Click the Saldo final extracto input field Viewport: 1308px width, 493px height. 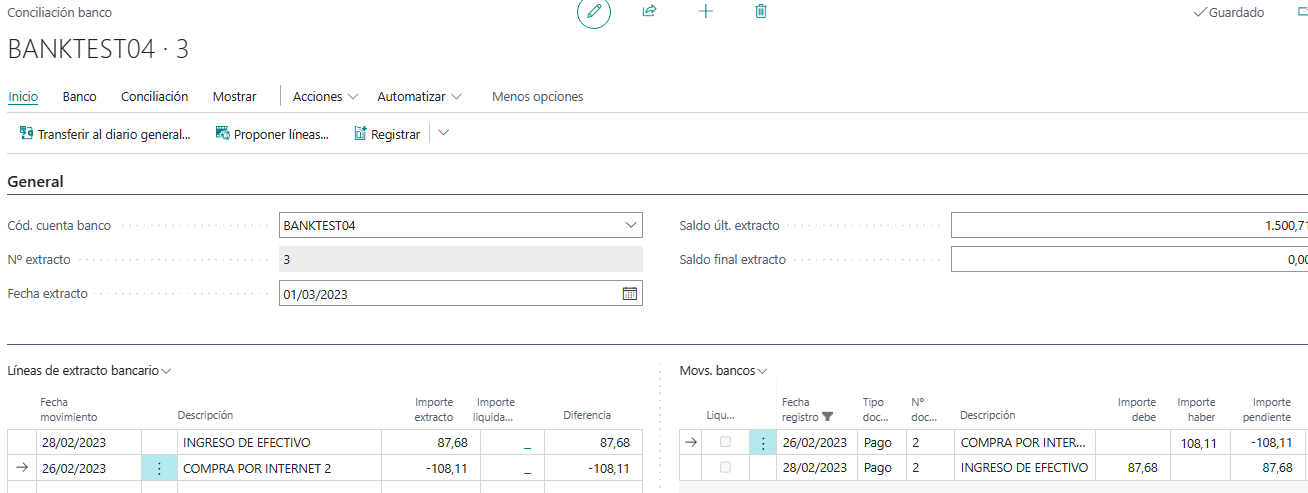point(1128,260)
